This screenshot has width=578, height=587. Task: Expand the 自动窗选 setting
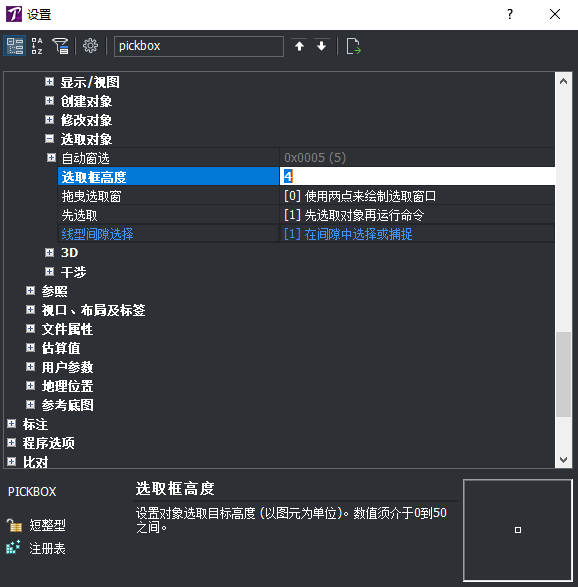pos(51,158)
